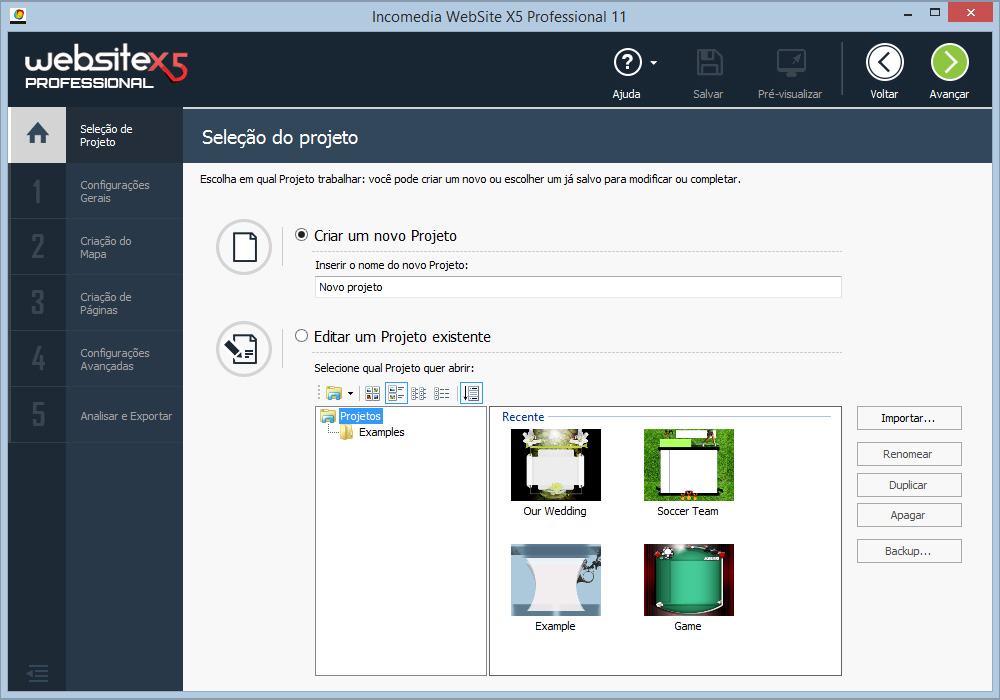The image size is (1000, 700).
Task: Click the projects folder toolbar icon
Action: click(334, 393)
